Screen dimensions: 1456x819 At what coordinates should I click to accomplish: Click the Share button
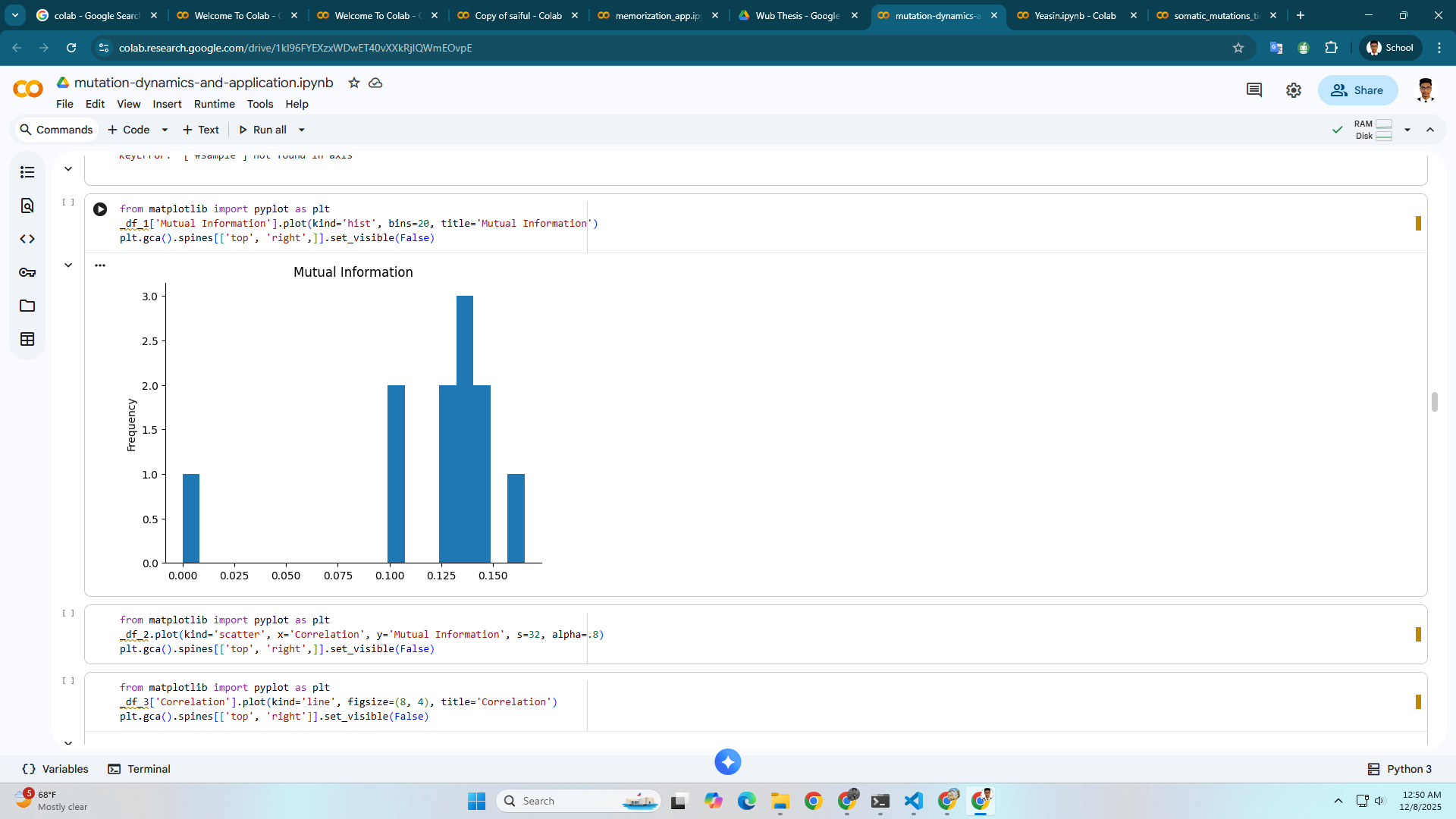tap(1357, 89)
